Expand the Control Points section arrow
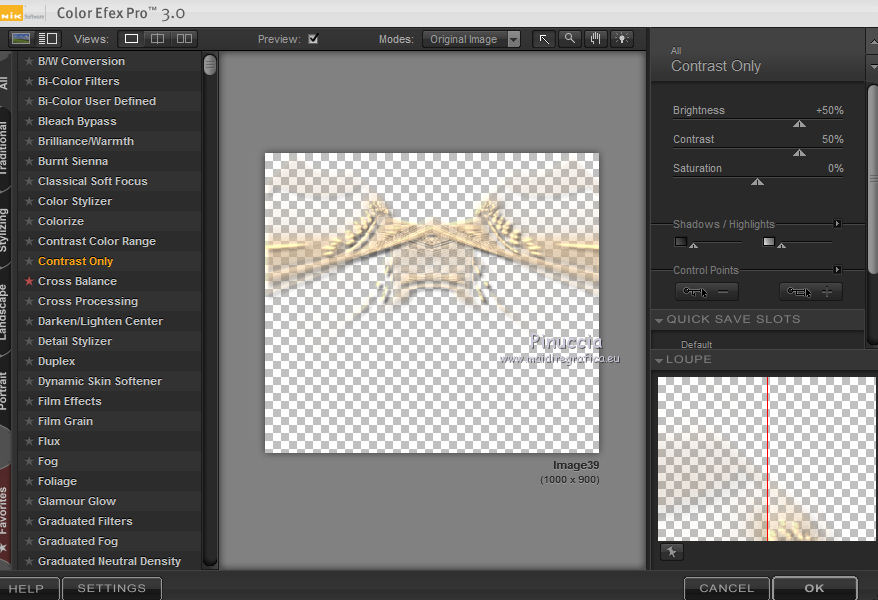This screenshot has width=878, height=600. point(837,270)
